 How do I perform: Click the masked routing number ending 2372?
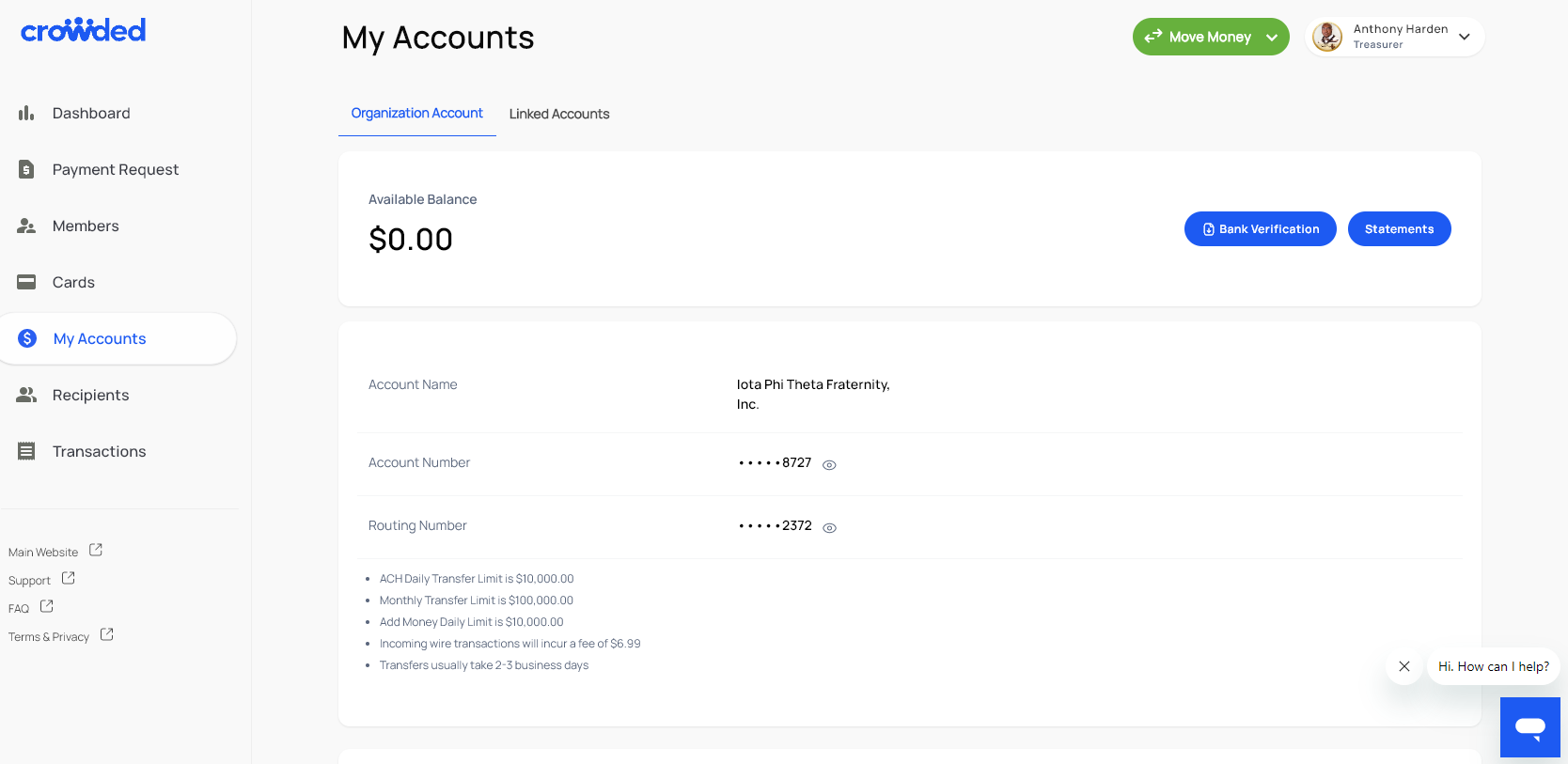pos(776,525)
